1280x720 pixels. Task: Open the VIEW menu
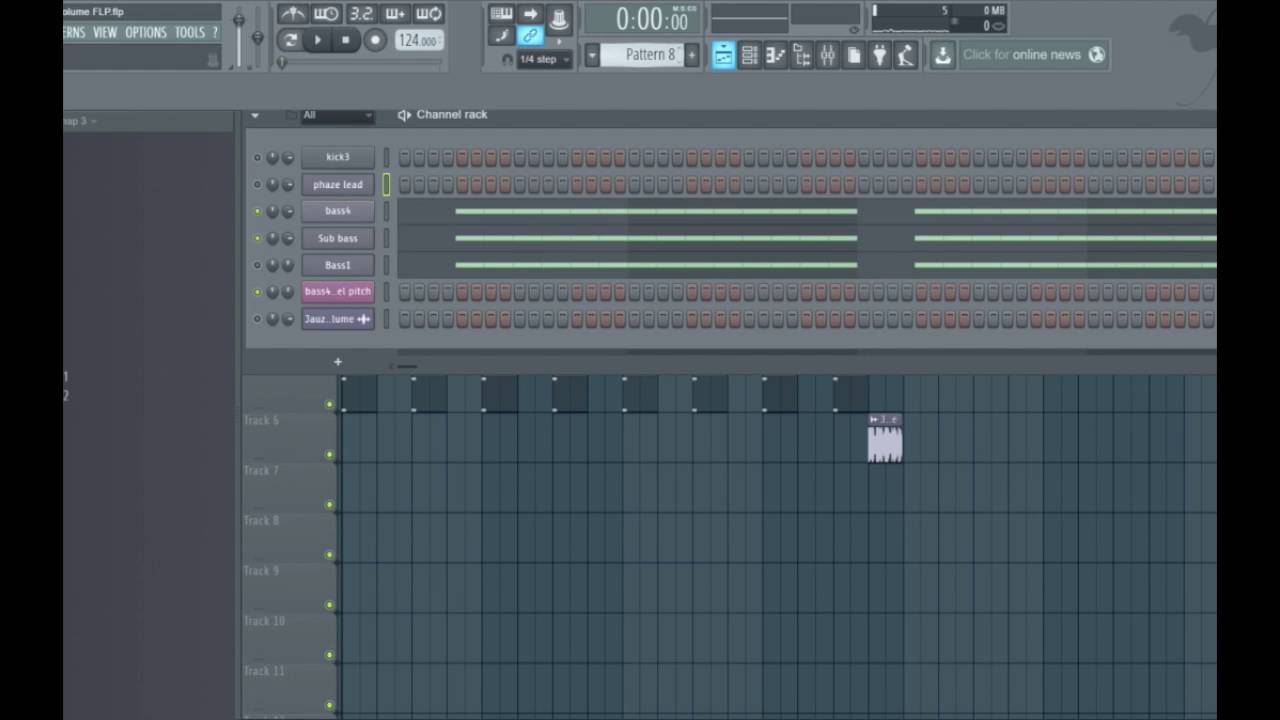[105, 32]
